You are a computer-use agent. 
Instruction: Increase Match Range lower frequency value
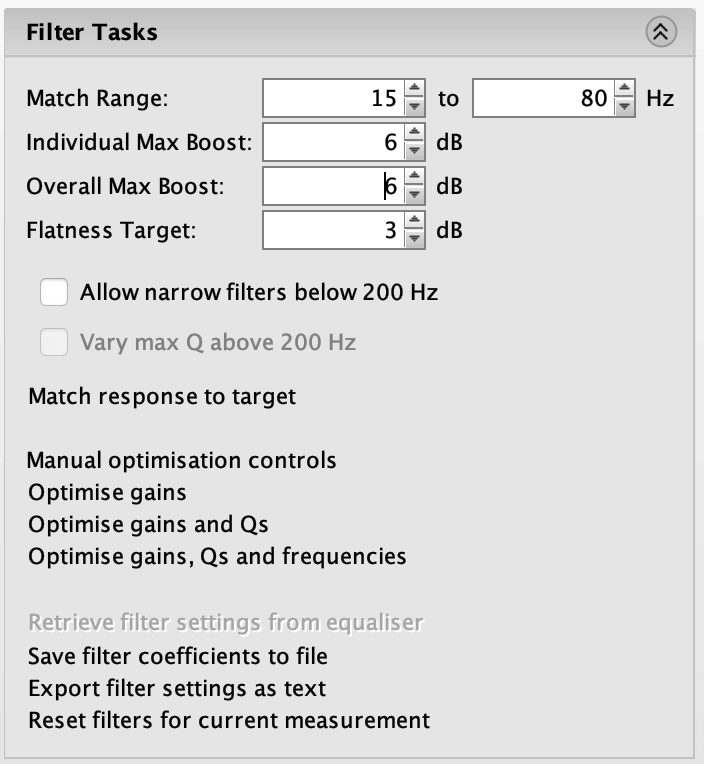[x=414, y=89]
